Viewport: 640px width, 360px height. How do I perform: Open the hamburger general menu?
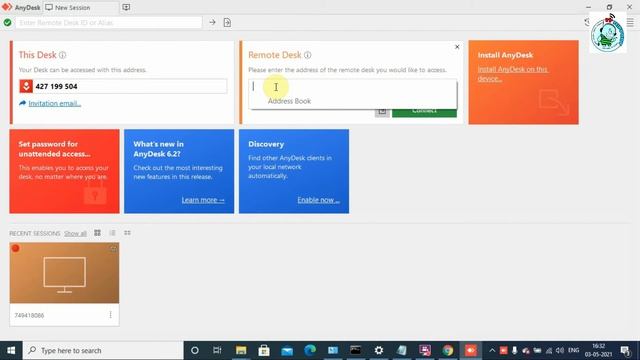(x=630, y=23)
